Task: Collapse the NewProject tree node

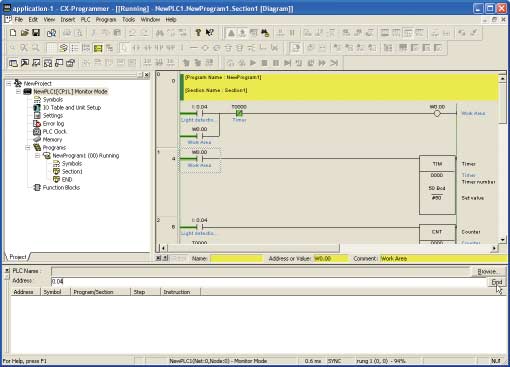Action: coord(9,83)
